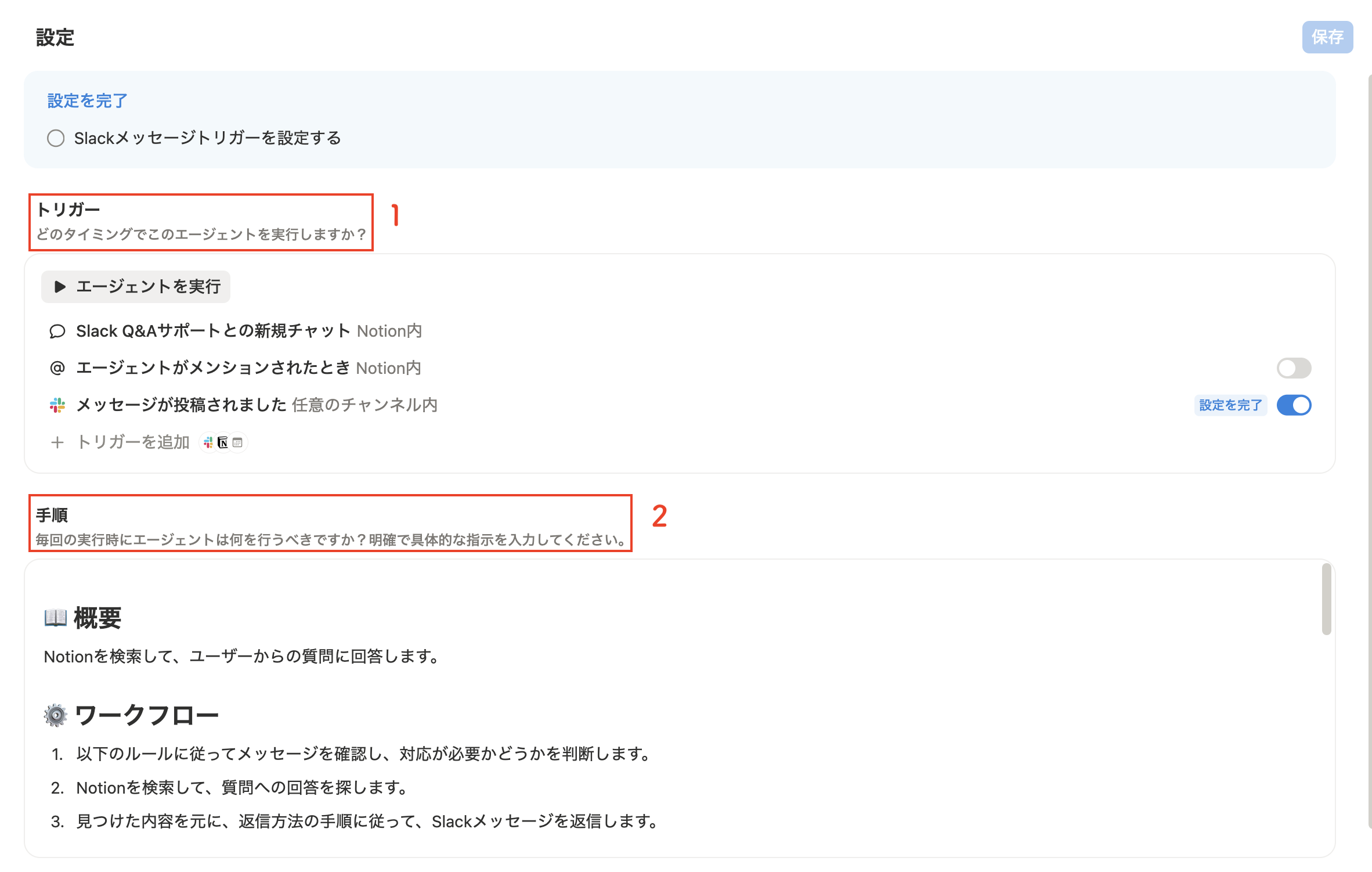
Task: Select the Slackメッセージトリガーを設定する radio circle
Action: [56, 138]
